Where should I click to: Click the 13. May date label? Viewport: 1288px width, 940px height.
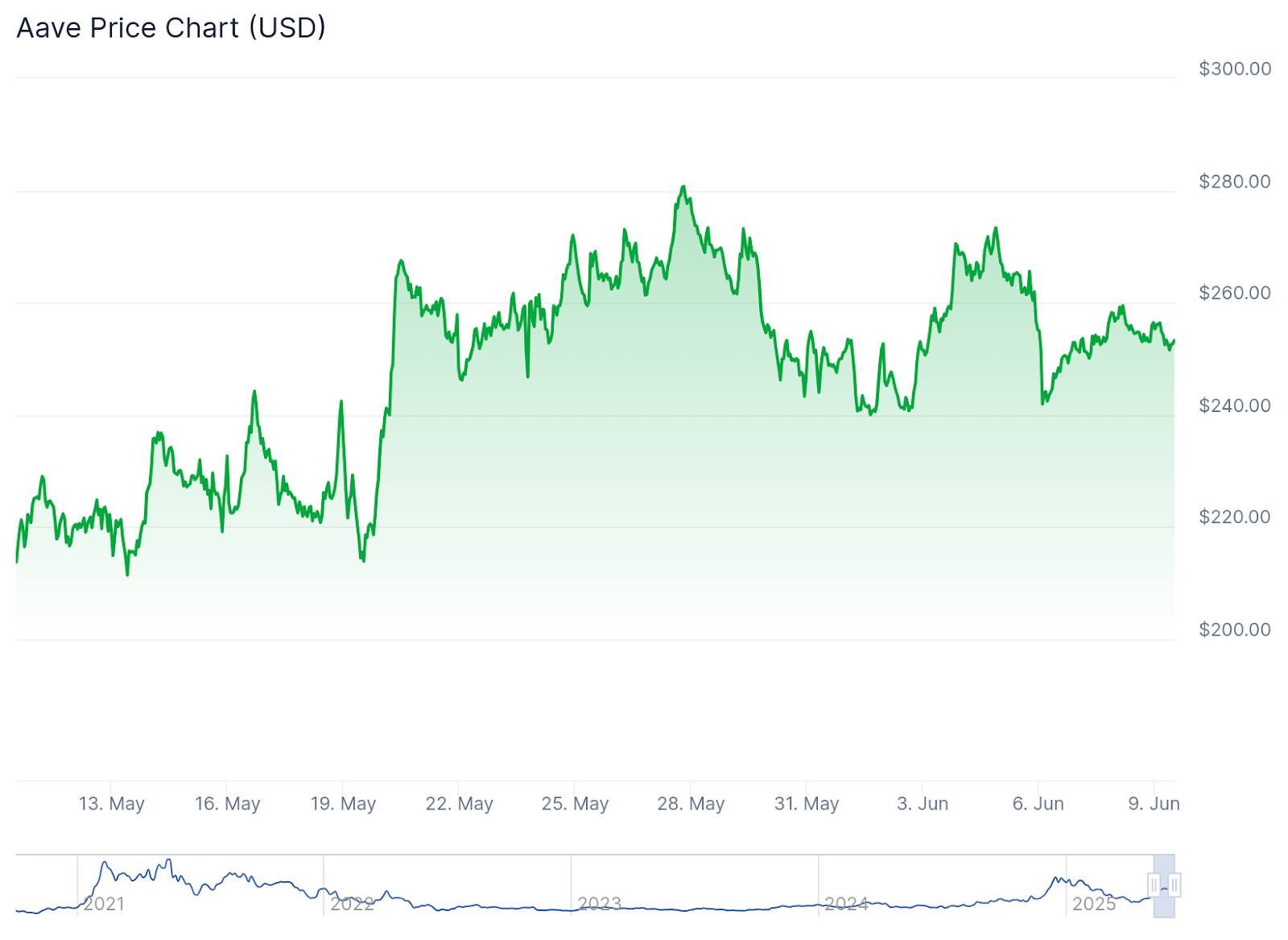[x=111, y=803]
